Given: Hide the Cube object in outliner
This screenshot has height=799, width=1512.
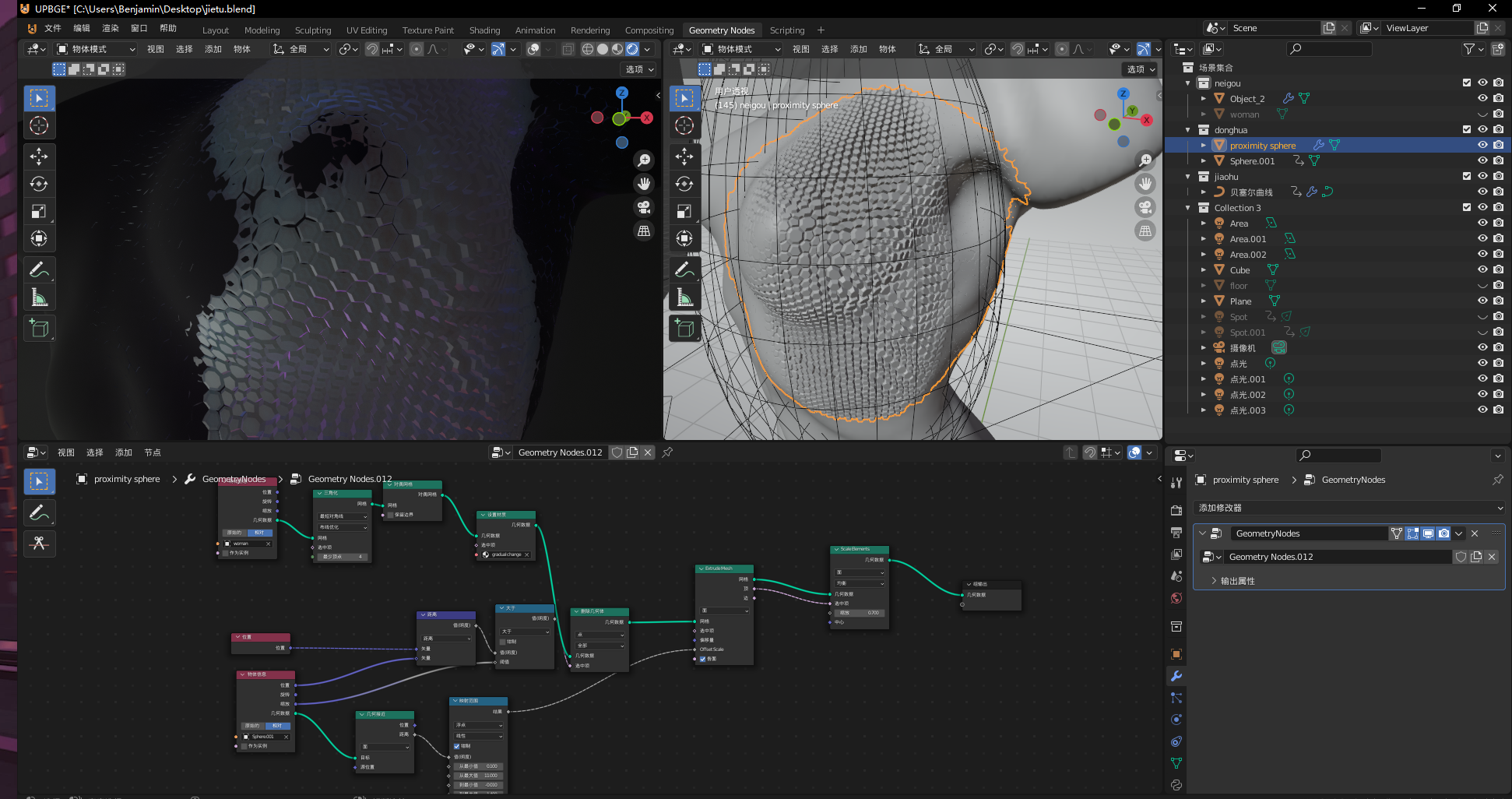Looking at the screenshot, I should click(x=1482, y=270).
